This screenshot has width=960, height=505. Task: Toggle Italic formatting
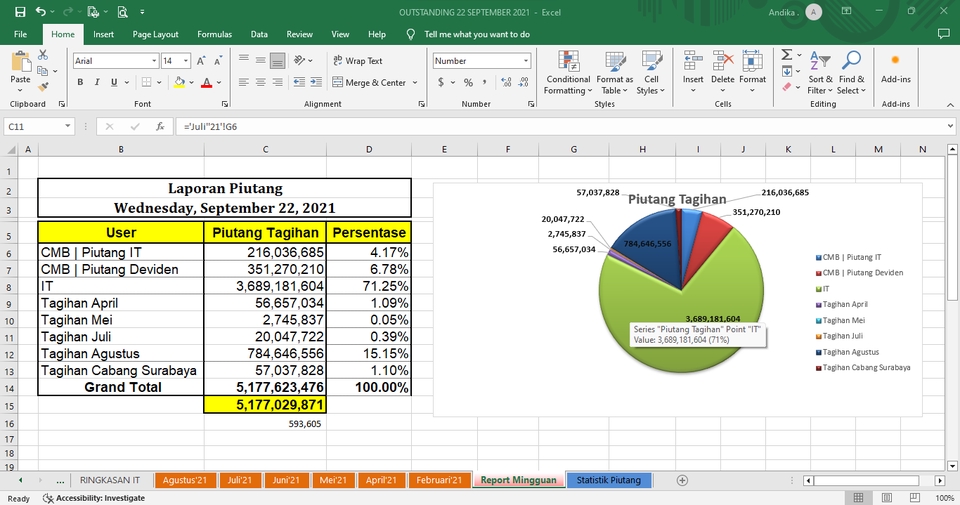[x=97, y=82]
